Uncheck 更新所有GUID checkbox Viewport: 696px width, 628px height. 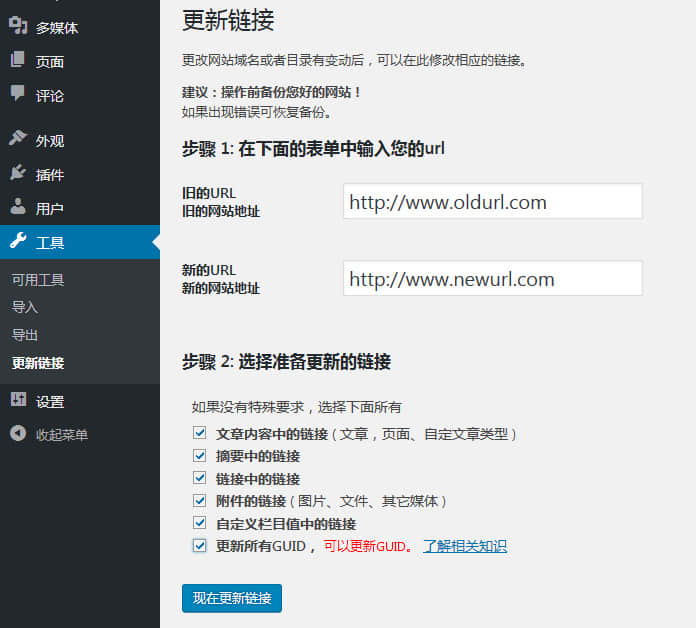click(x=199, y=545)
